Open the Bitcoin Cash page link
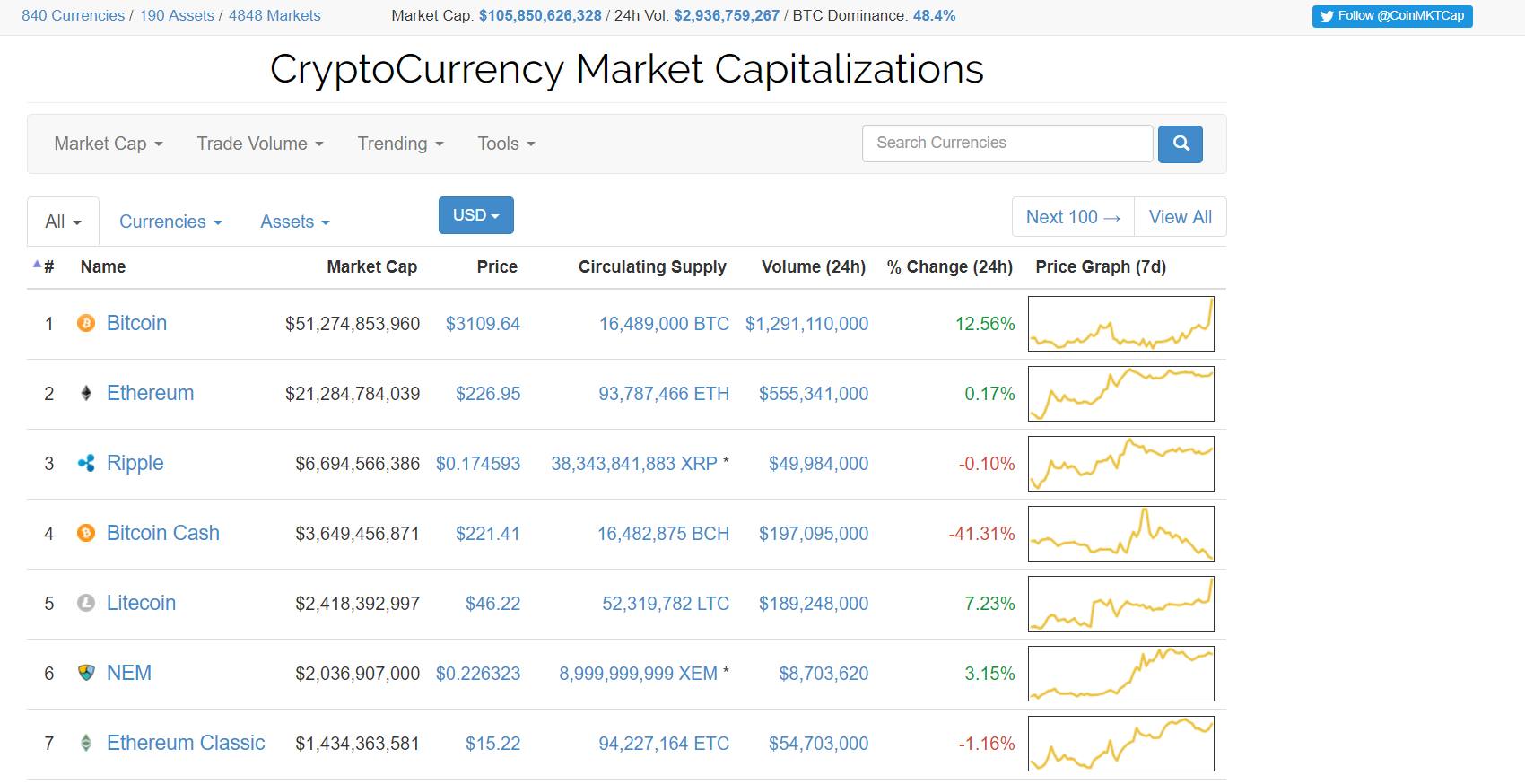Screen dimensions: 1525x784 tap(163, 533)
